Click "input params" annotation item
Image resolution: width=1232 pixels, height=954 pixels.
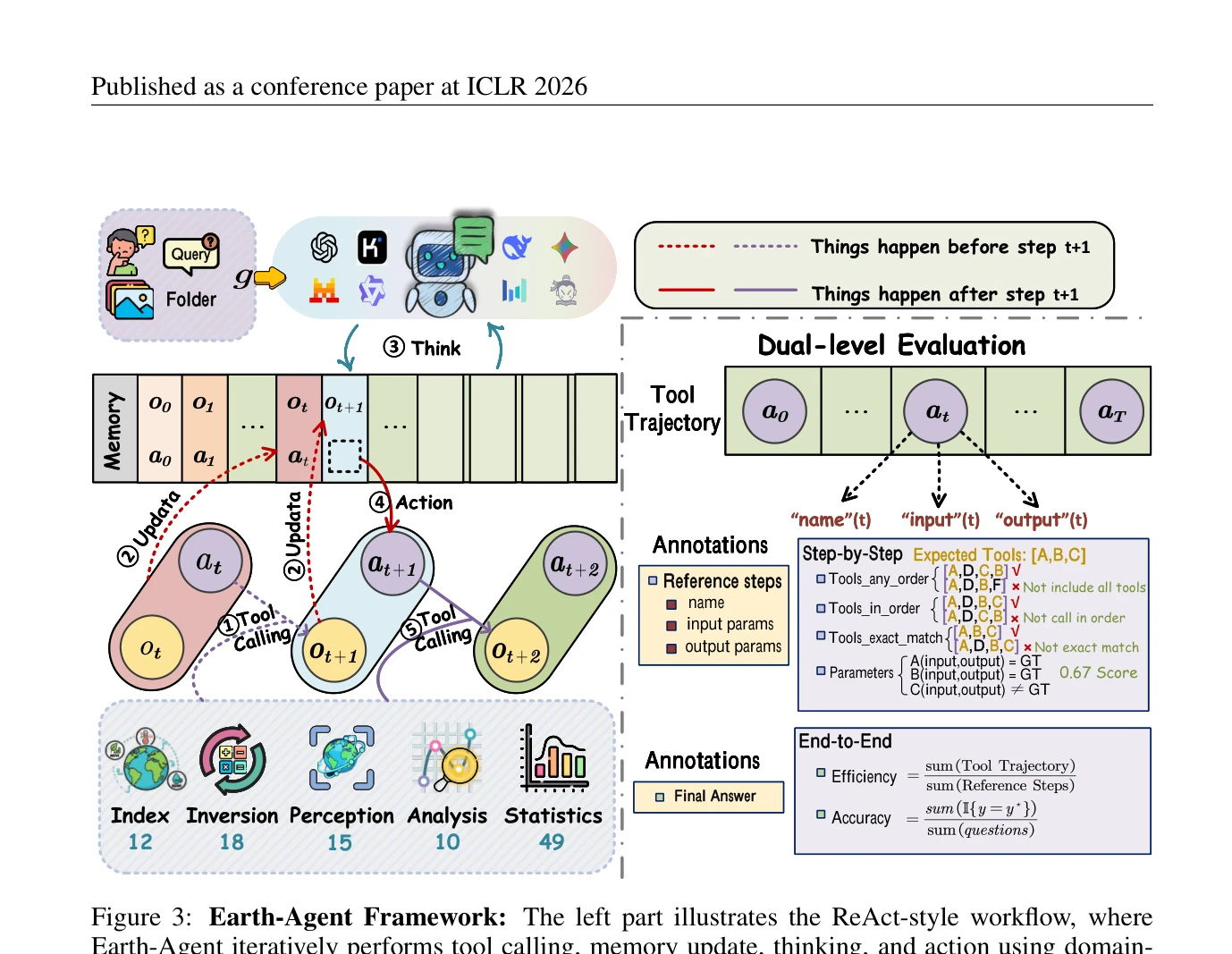pyautogui.click(x=730, y=624)
